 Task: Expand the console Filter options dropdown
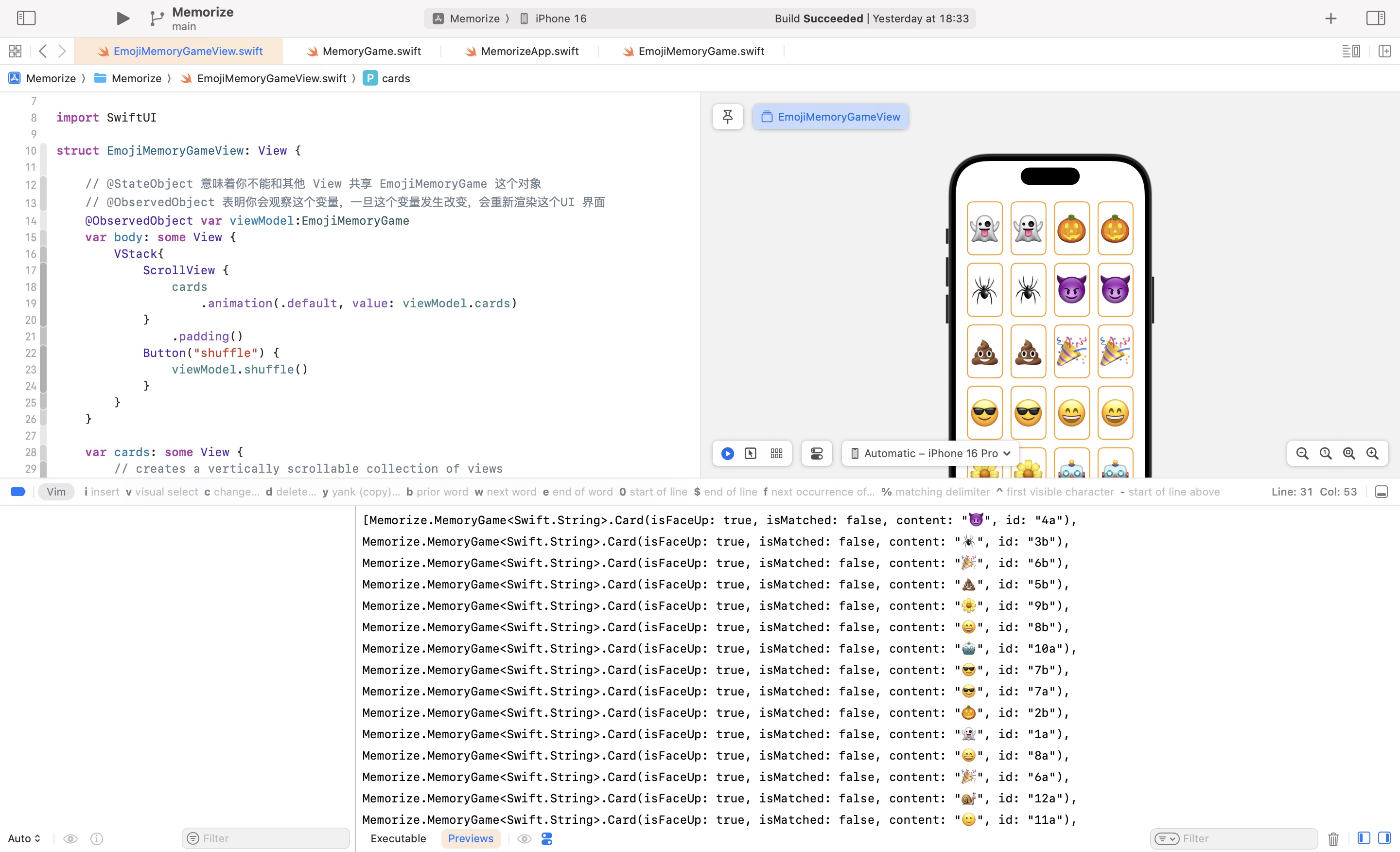(1167, 838)
